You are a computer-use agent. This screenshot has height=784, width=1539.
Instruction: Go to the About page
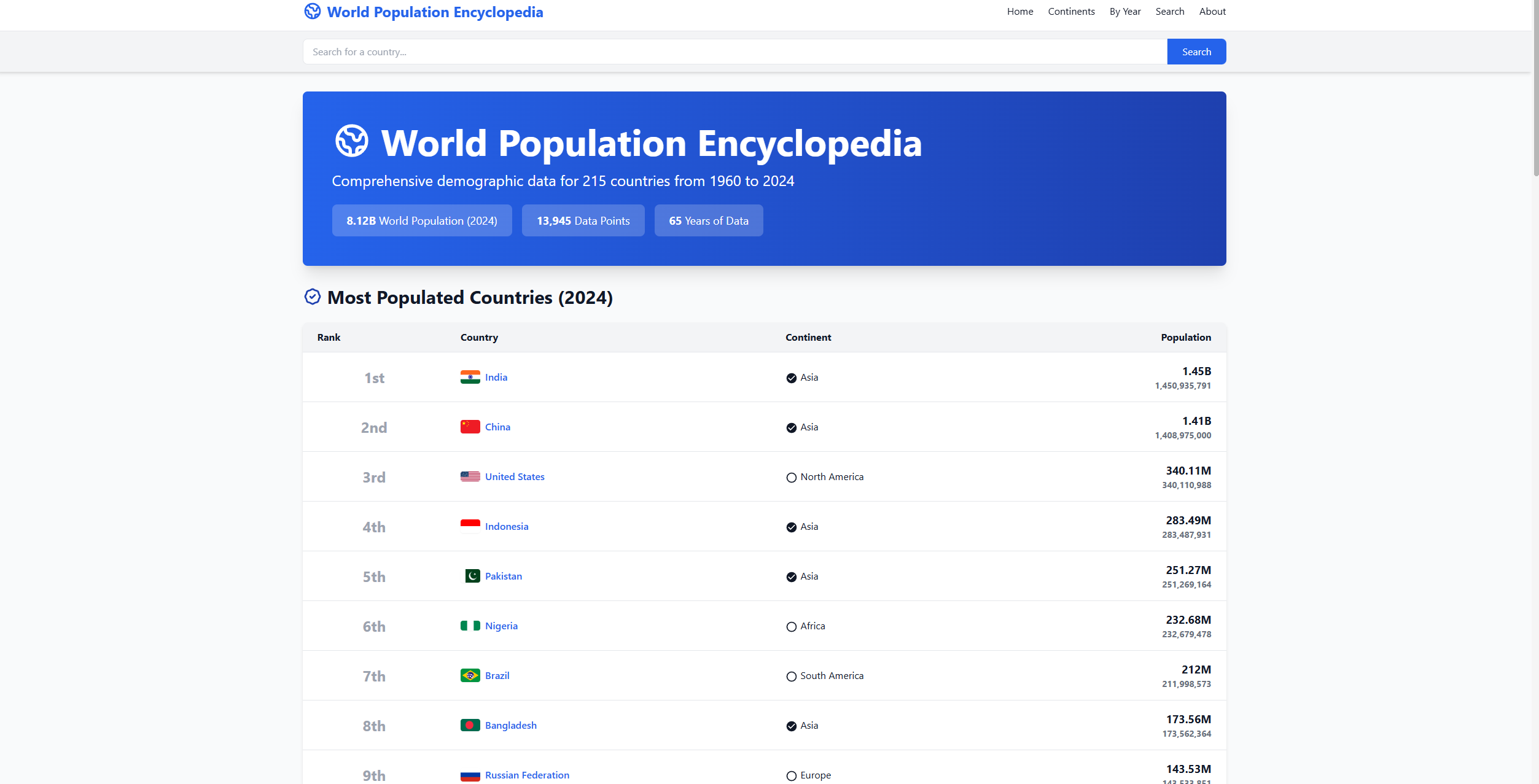click(x=1212, y=12)
